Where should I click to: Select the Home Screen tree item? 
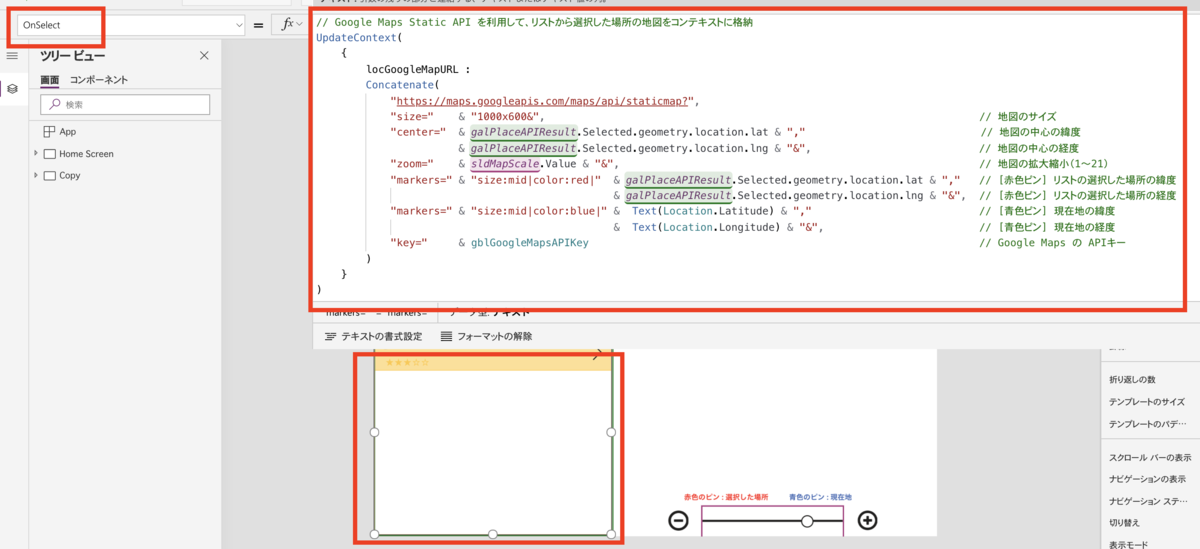click(x=86, y=154)
